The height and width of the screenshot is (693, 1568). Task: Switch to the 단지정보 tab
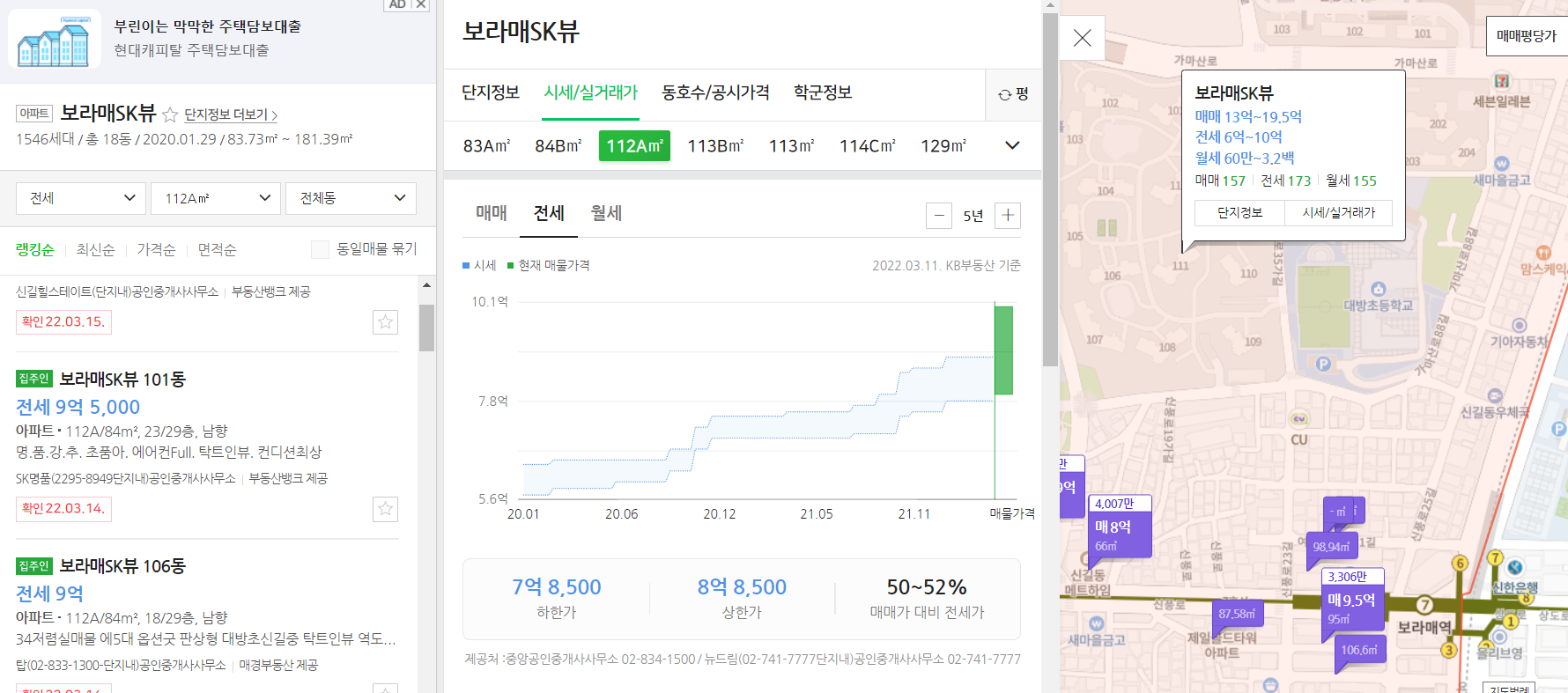tap(491, 92)
